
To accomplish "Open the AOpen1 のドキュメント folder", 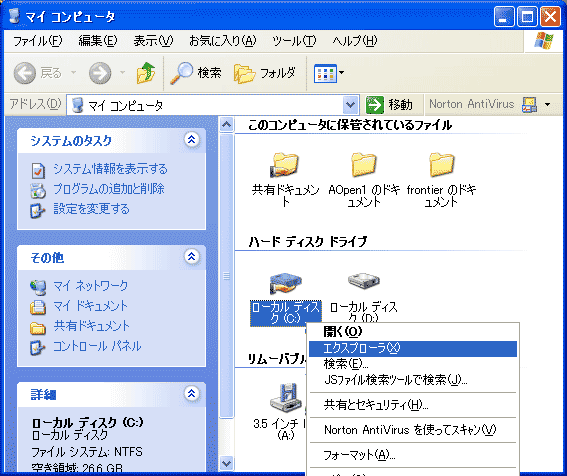I will coord(363,165).
